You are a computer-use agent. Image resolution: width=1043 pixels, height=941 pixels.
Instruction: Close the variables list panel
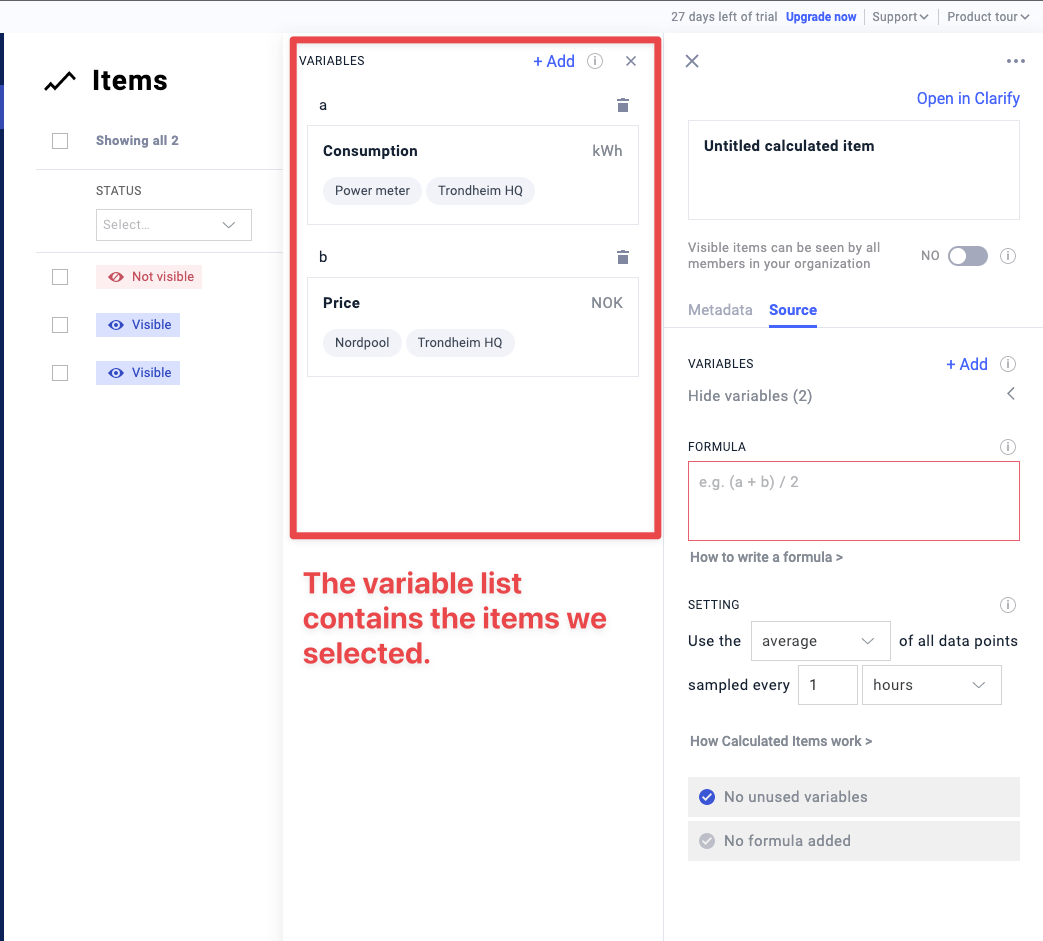631,61
